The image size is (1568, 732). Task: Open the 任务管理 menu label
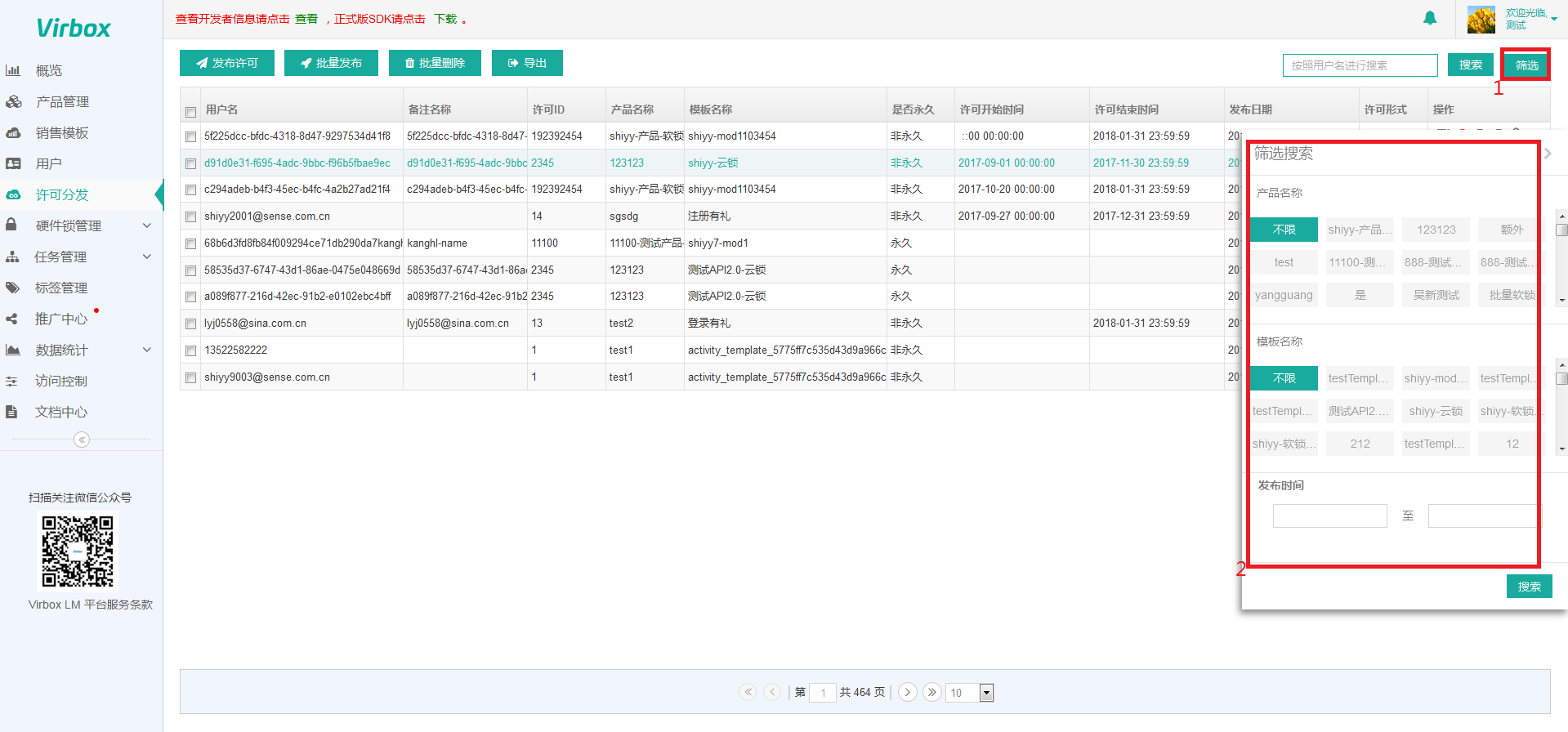[60, 257]
